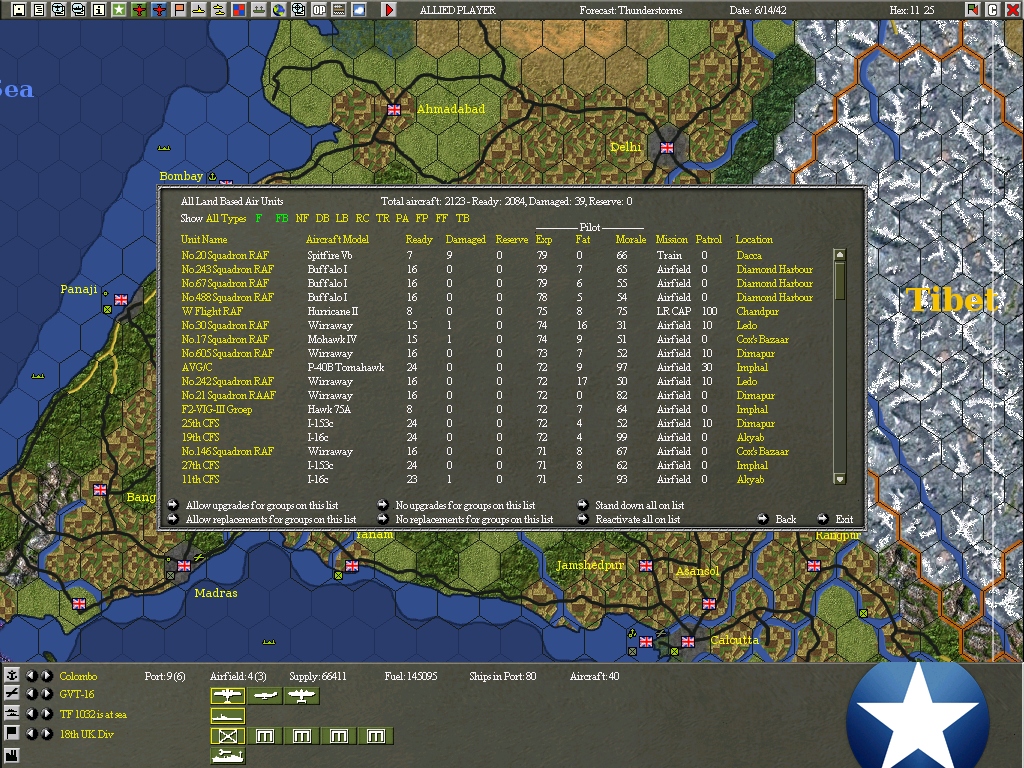This screenshot has height=768, width=1024.
Task: Go to previous base before Colombo
Action: pos(31,675)
